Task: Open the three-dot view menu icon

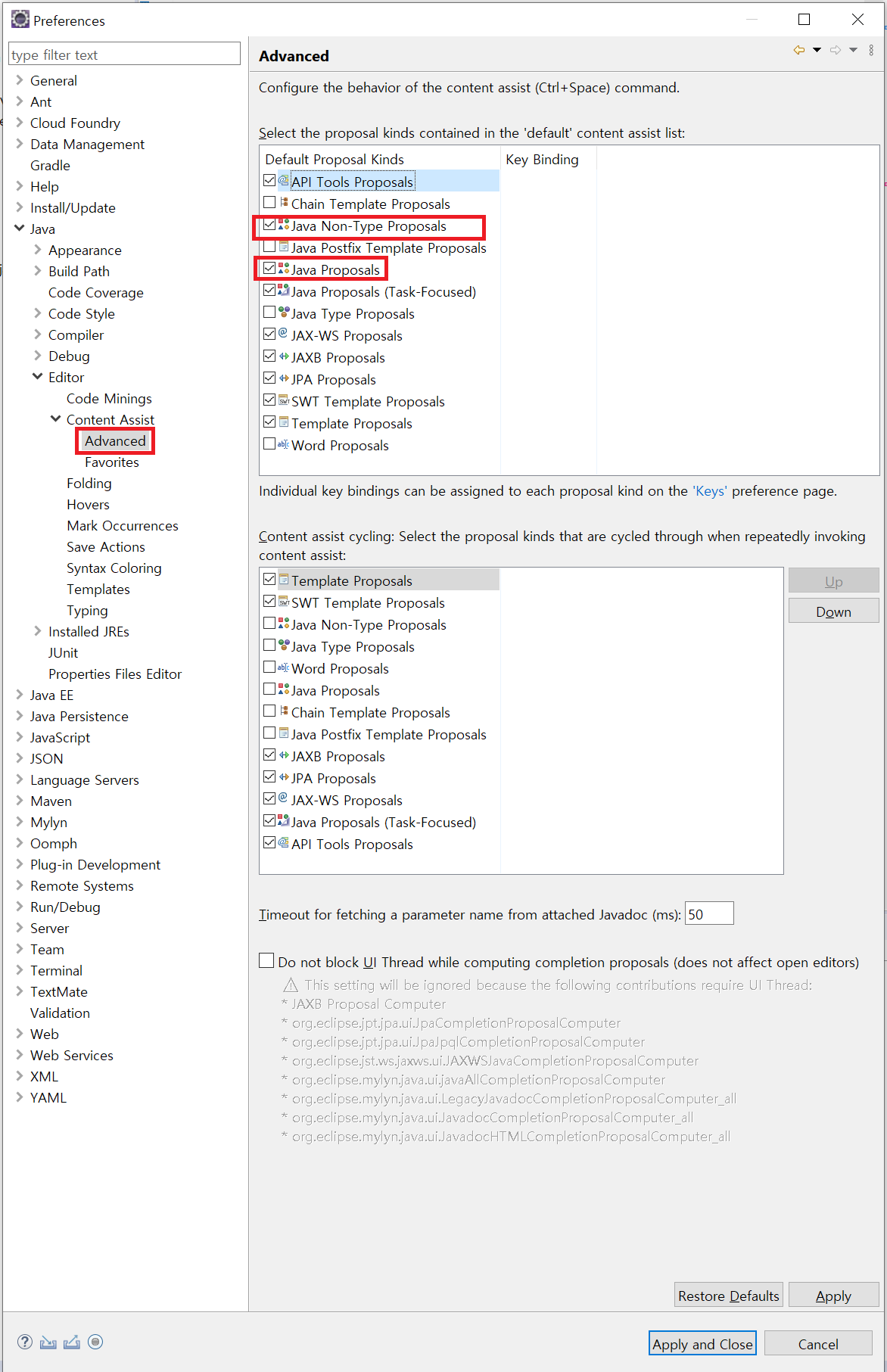Action: 871,50
